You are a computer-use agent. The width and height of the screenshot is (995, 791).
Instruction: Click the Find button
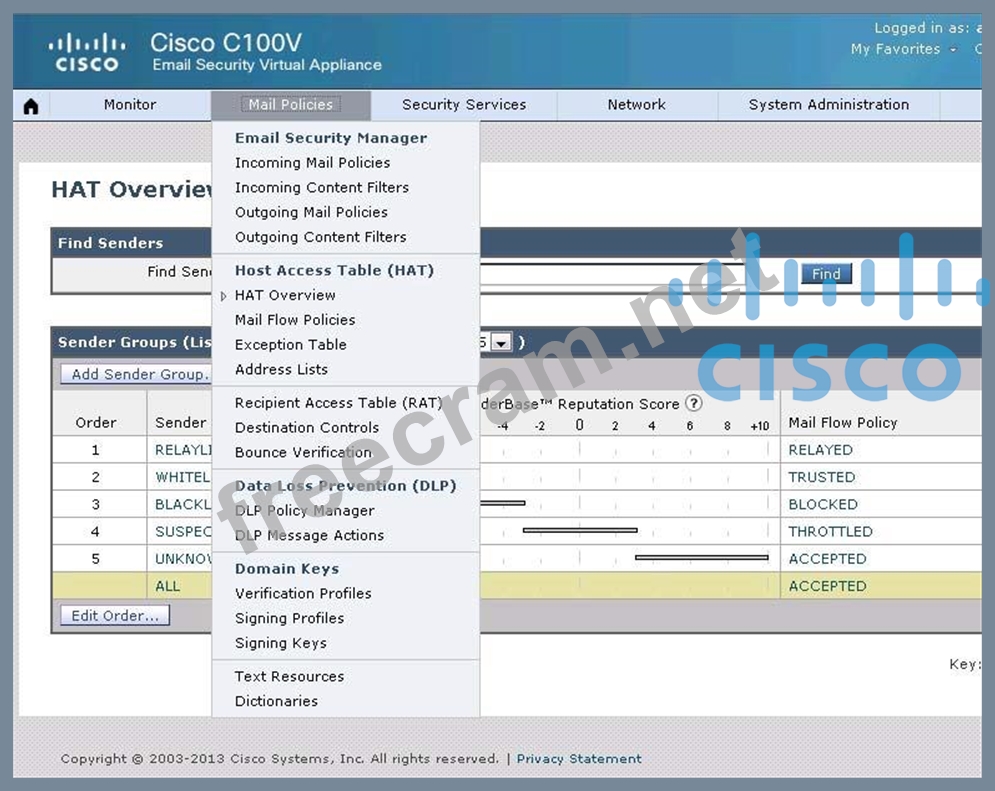(826, 274)
